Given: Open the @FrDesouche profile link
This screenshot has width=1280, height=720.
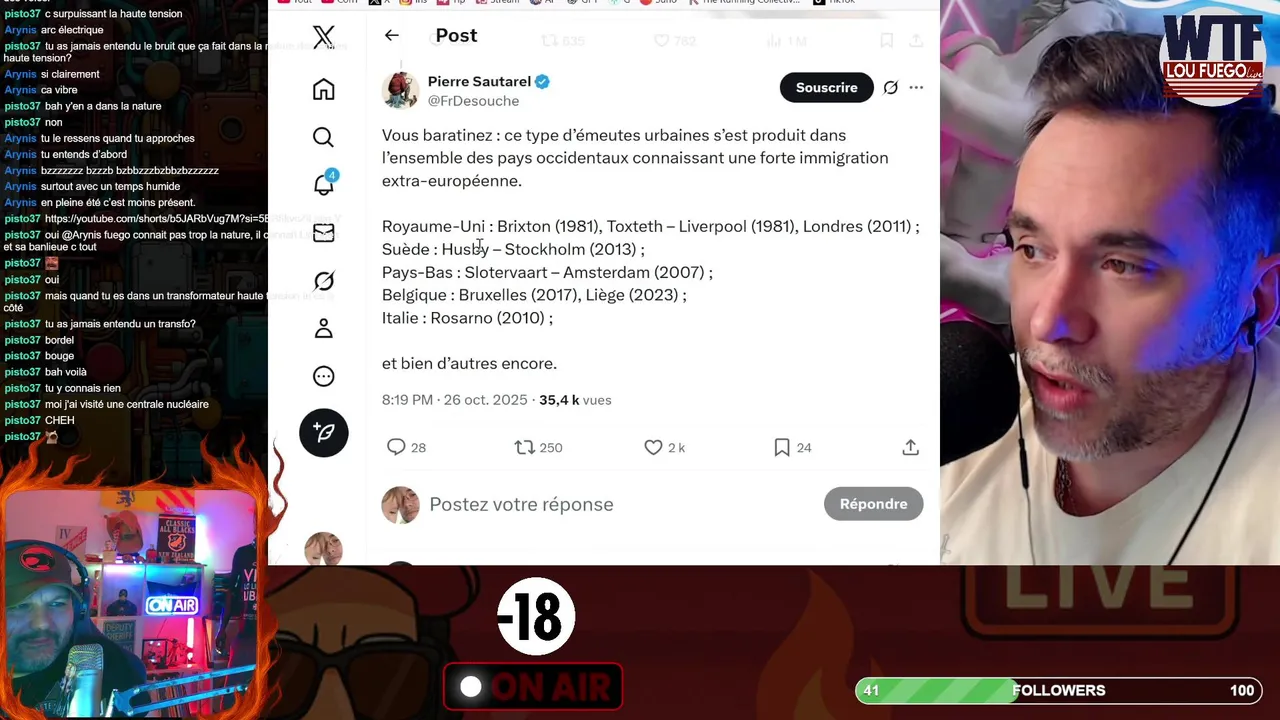Looking at the screenshot, I should pyautogui.click(x=473, y=101).
